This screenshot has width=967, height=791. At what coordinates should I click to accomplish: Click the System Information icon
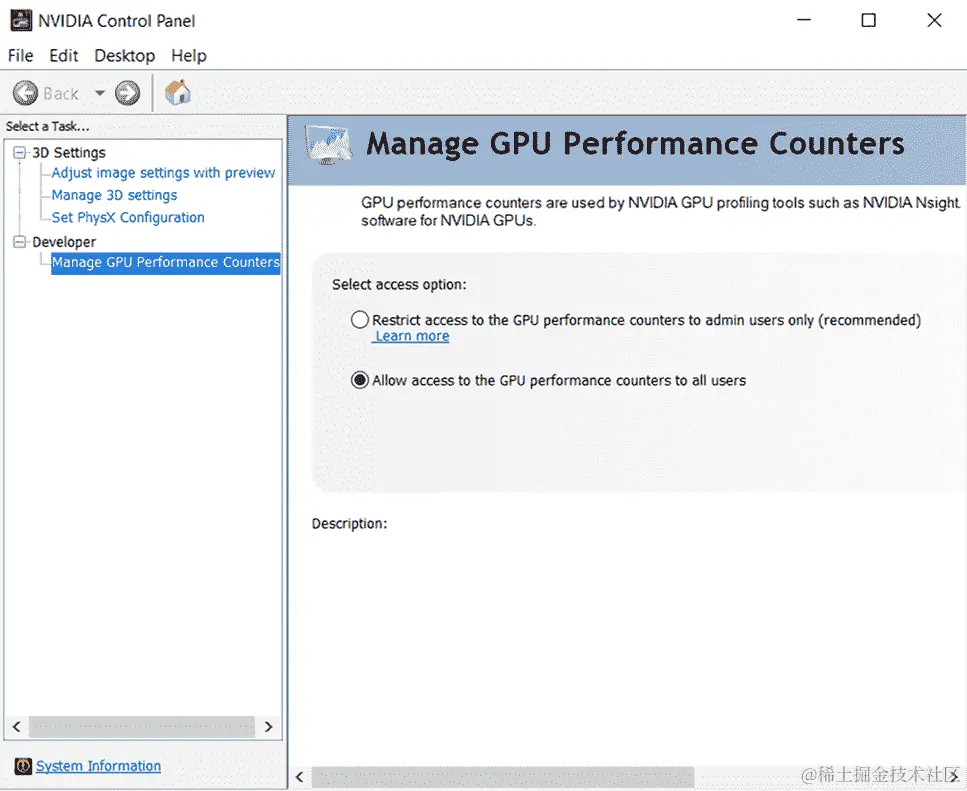(x=23, y=766)
